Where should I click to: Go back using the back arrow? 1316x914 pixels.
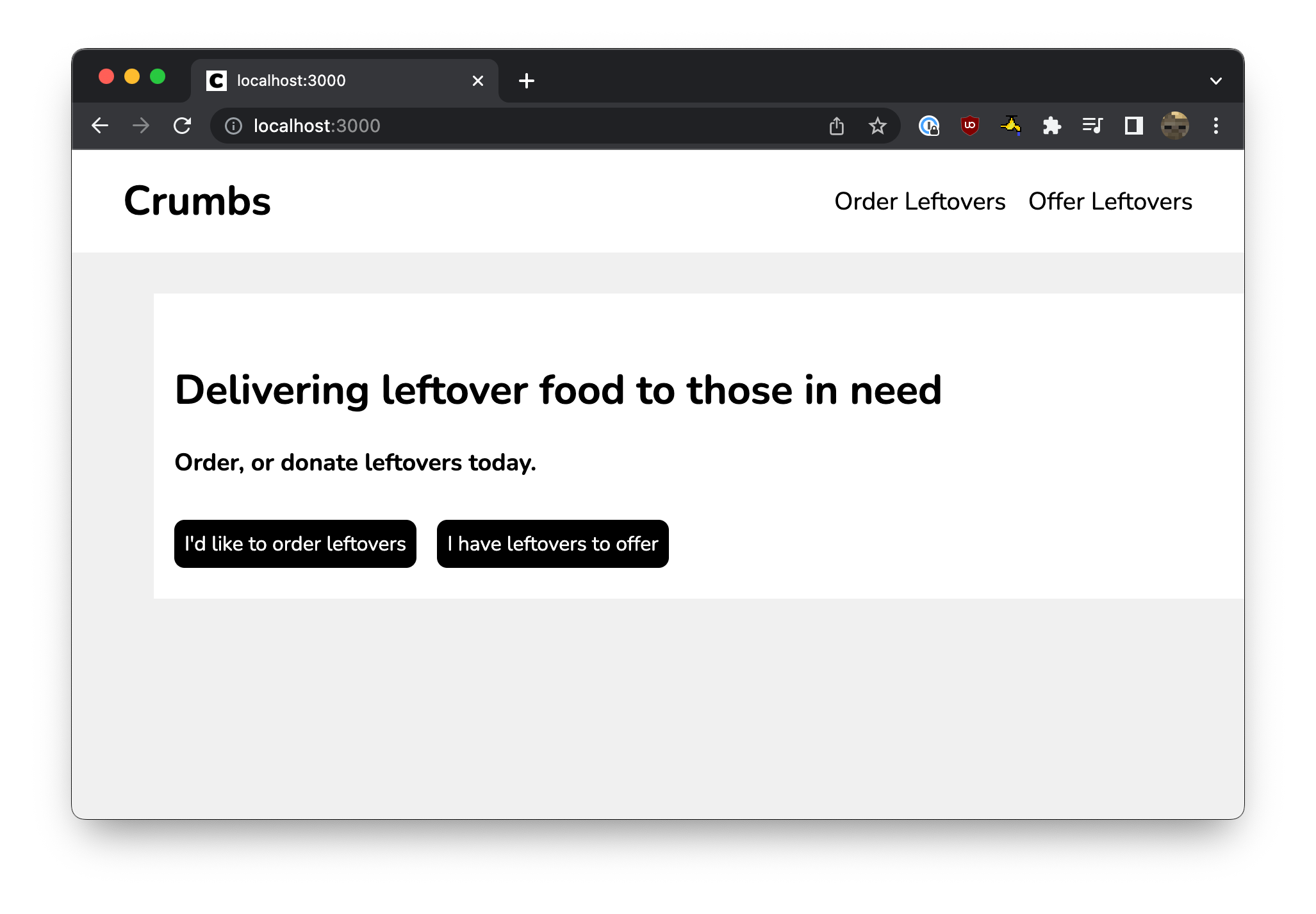click(x=100, y=126)
